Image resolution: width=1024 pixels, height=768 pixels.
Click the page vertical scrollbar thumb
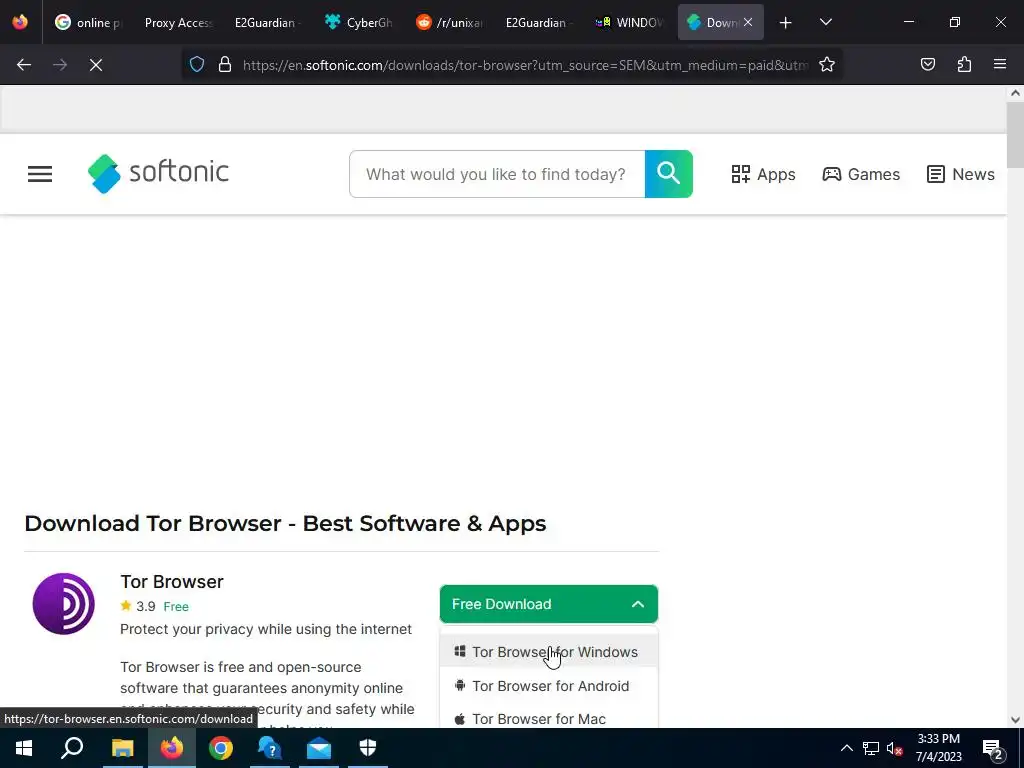point(1015,134)
